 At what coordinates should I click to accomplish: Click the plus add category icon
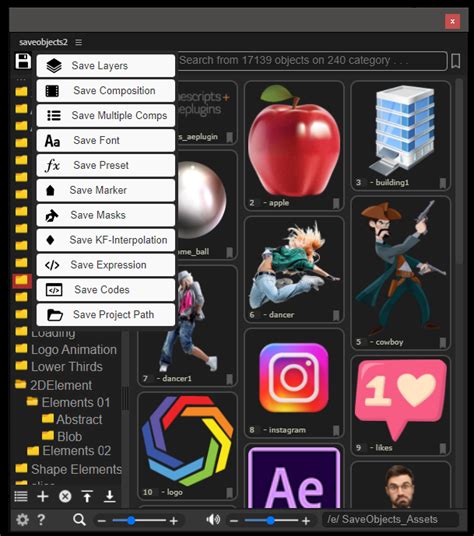click(43, 496)
